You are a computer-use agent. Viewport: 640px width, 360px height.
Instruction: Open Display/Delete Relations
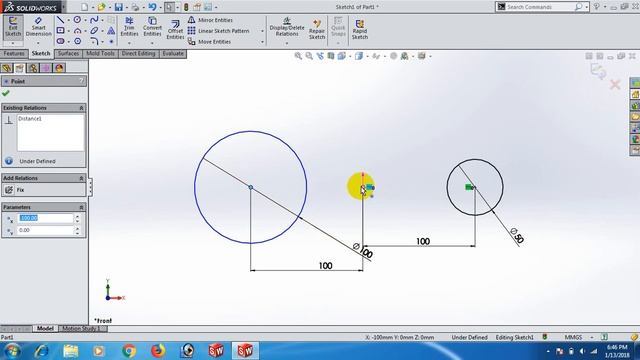point(287,27)
